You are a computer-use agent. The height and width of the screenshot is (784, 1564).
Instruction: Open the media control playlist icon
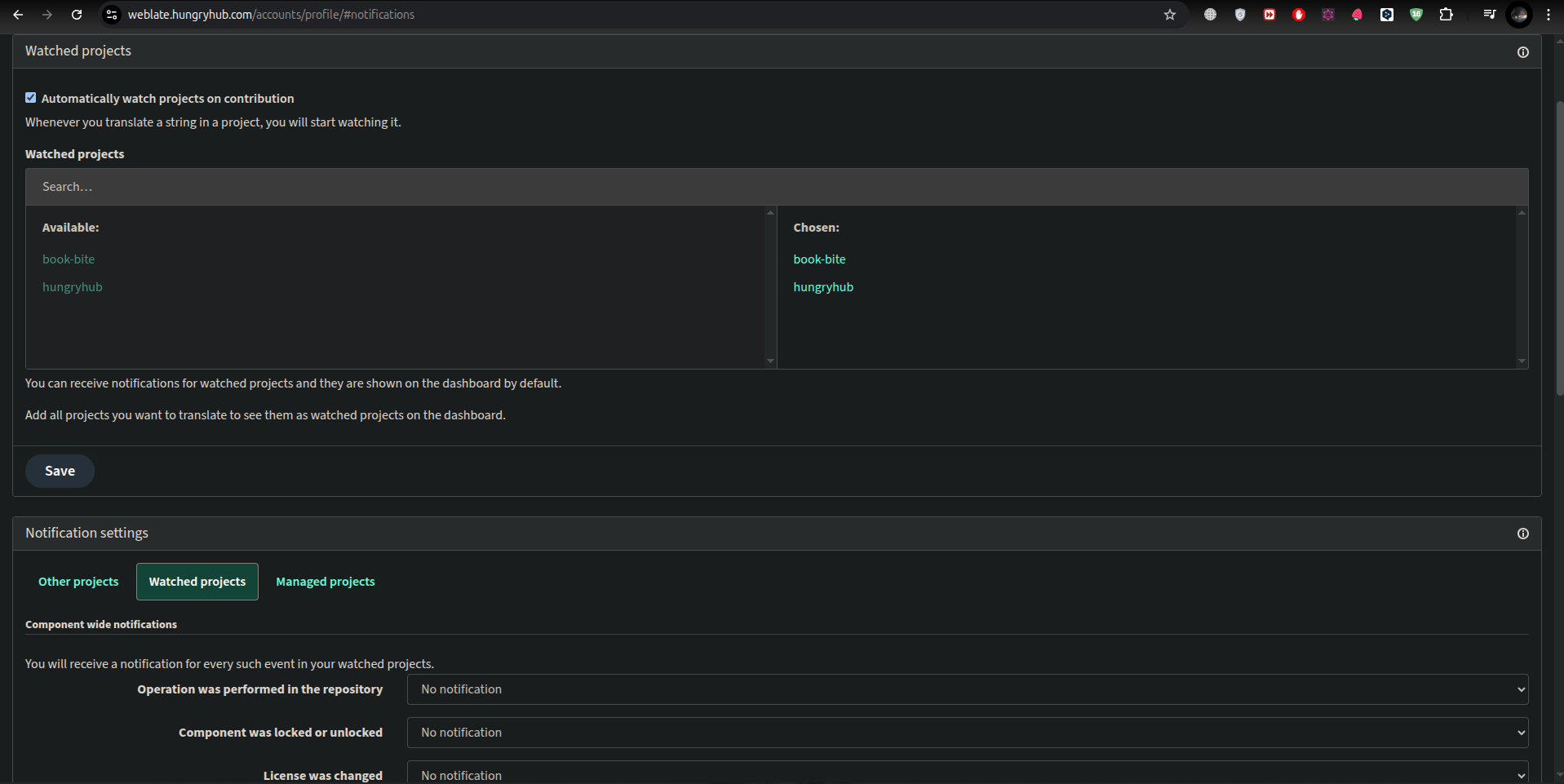1489,15
